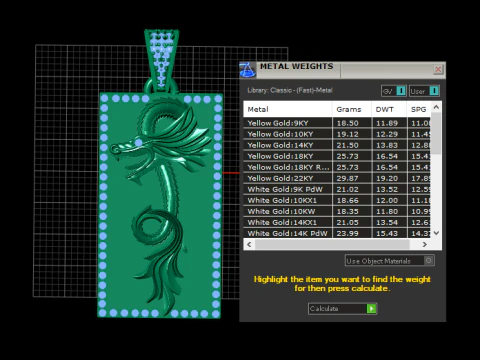Image resolution: width=480 pixels, height=360 pixels.
Task: Click DWT value 13.83
Action: click(x=387, y=145)
